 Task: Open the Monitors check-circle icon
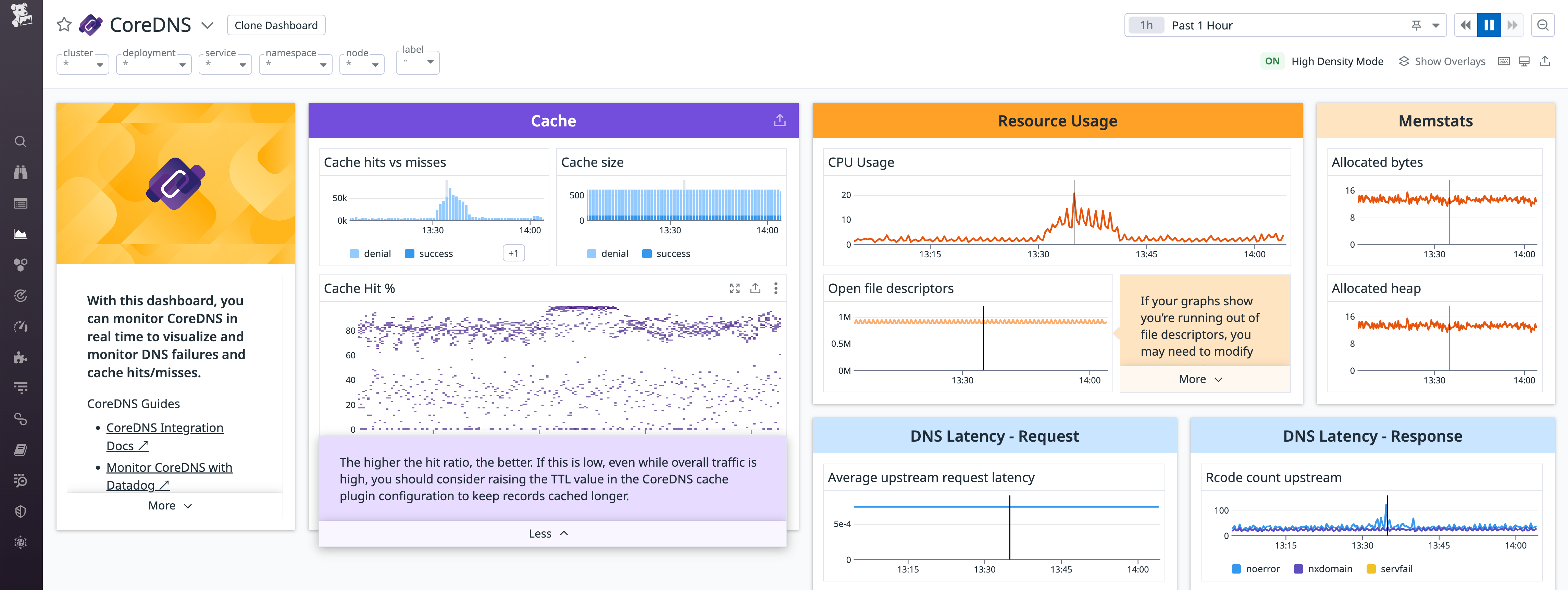[21, 296]
